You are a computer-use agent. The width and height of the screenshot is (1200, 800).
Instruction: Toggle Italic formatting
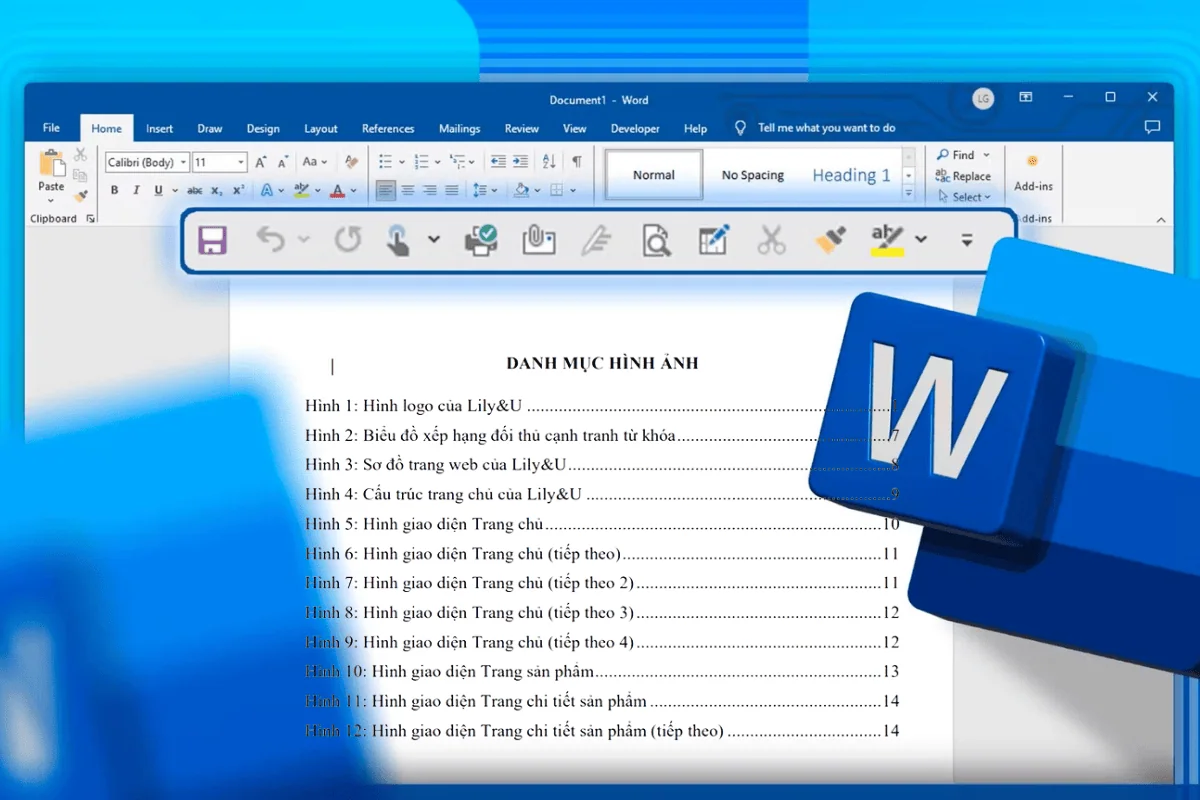[x=136, y=190]
